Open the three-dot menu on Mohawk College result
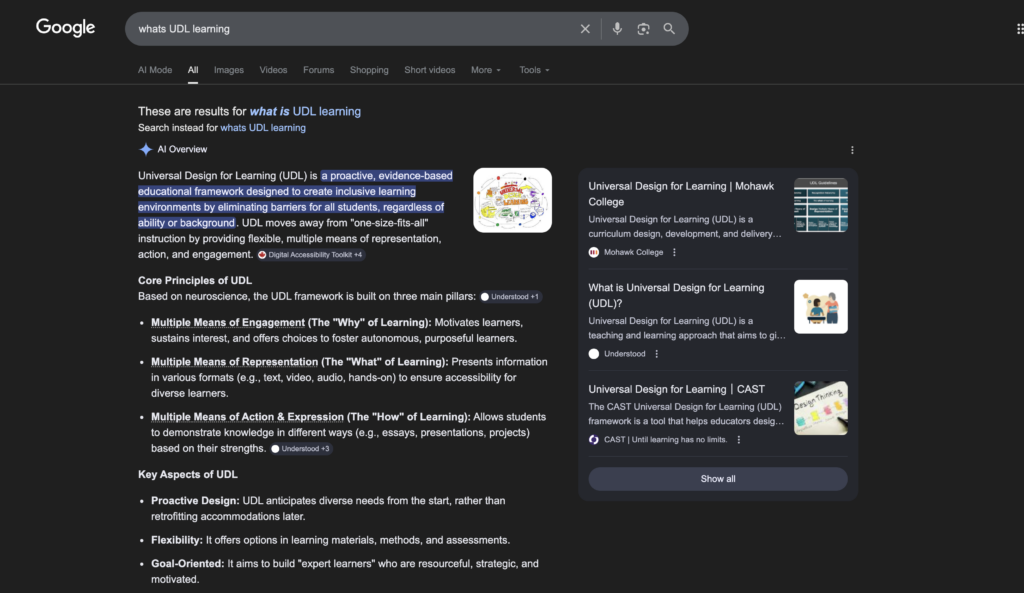The image size is (1024, 593). [x=674, y=250]
